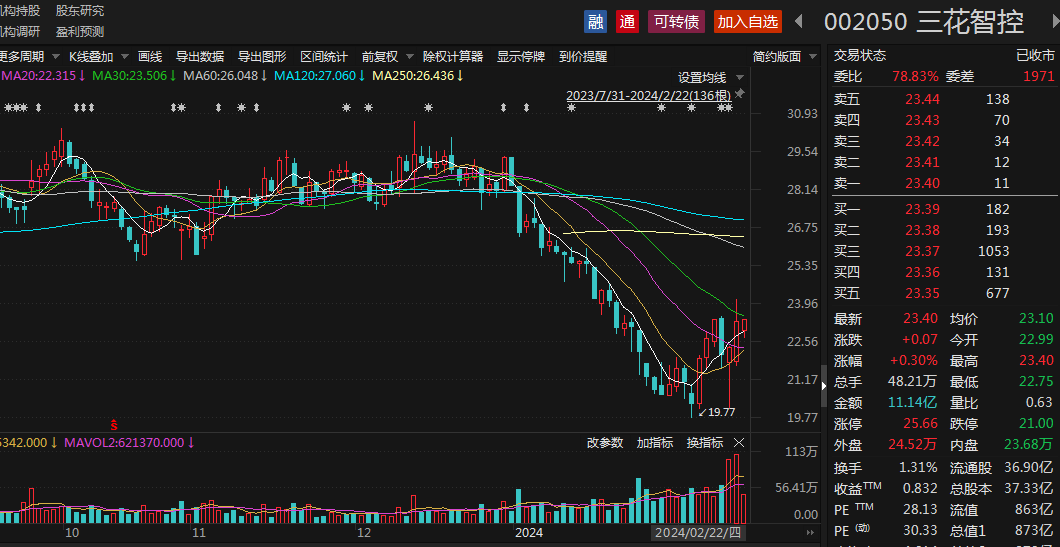Toggle 显示停牌 suspension display
Image resolution: width=1060 pixels, height=547 pixels.
(x=520, y=56)
